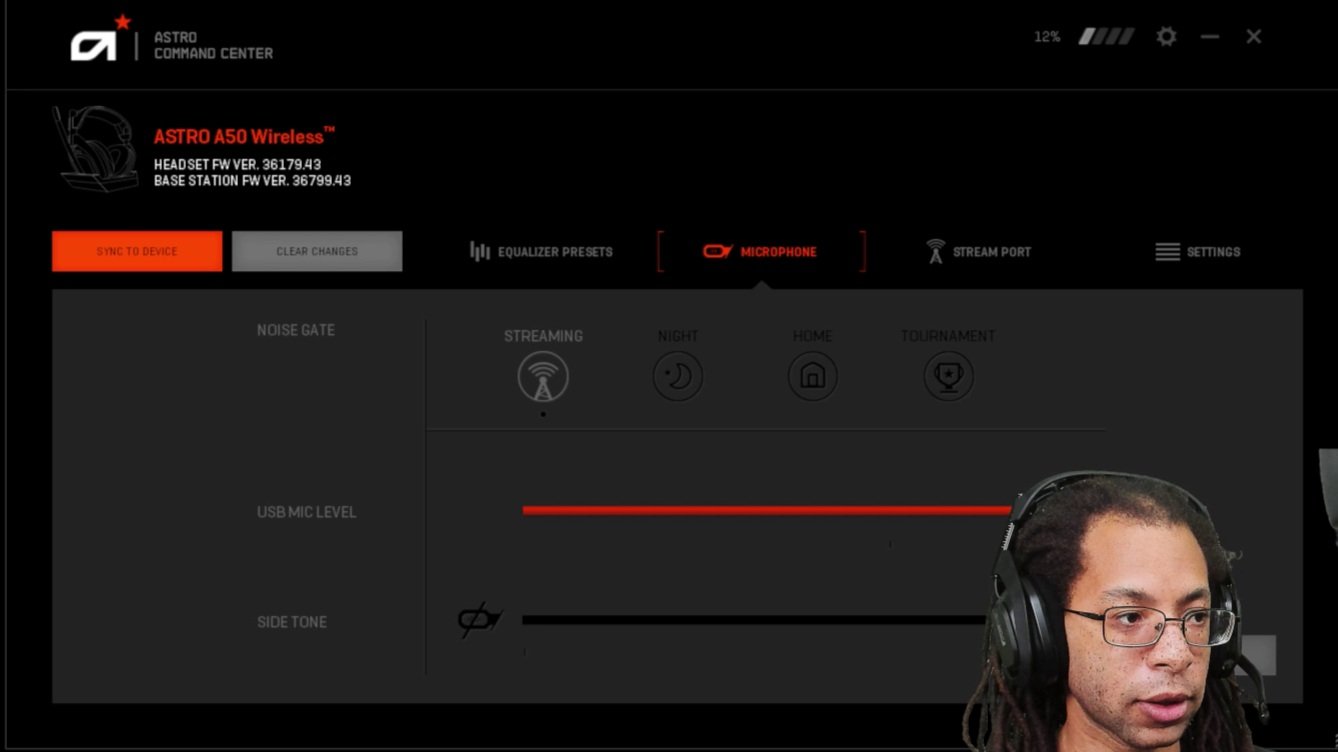Switch to the Microphone tab
This screenshot has height=752, width=1338.
(x=760, y=252)
